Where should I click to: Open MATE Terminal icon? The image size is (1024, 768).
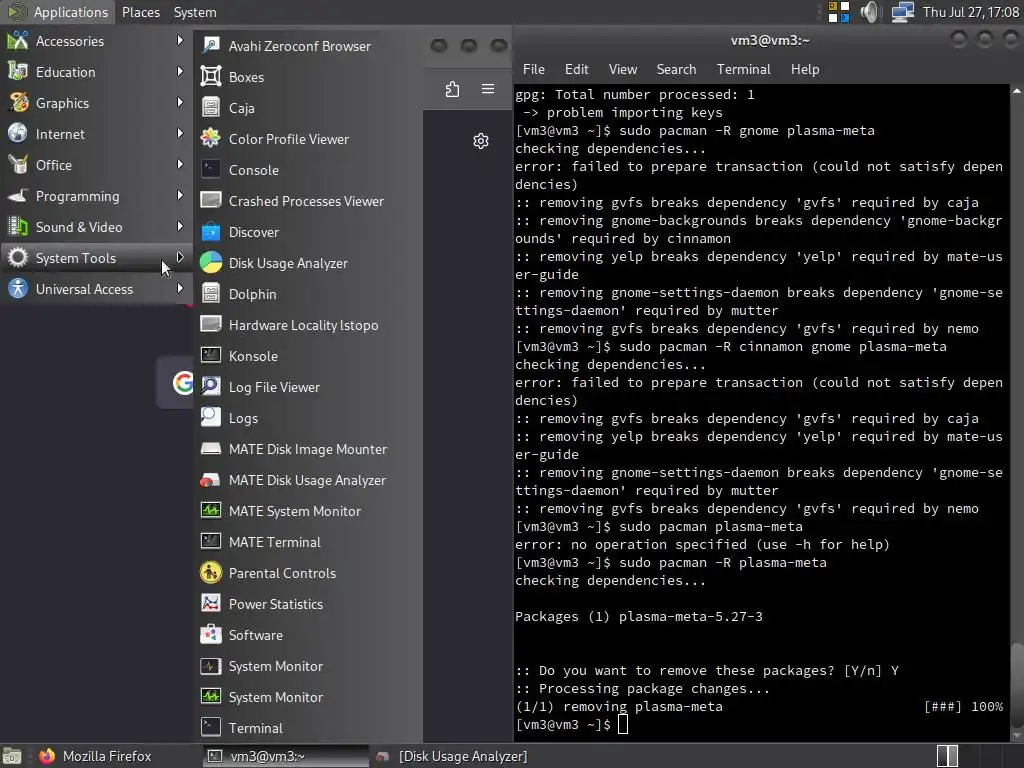tap(210, 542)
